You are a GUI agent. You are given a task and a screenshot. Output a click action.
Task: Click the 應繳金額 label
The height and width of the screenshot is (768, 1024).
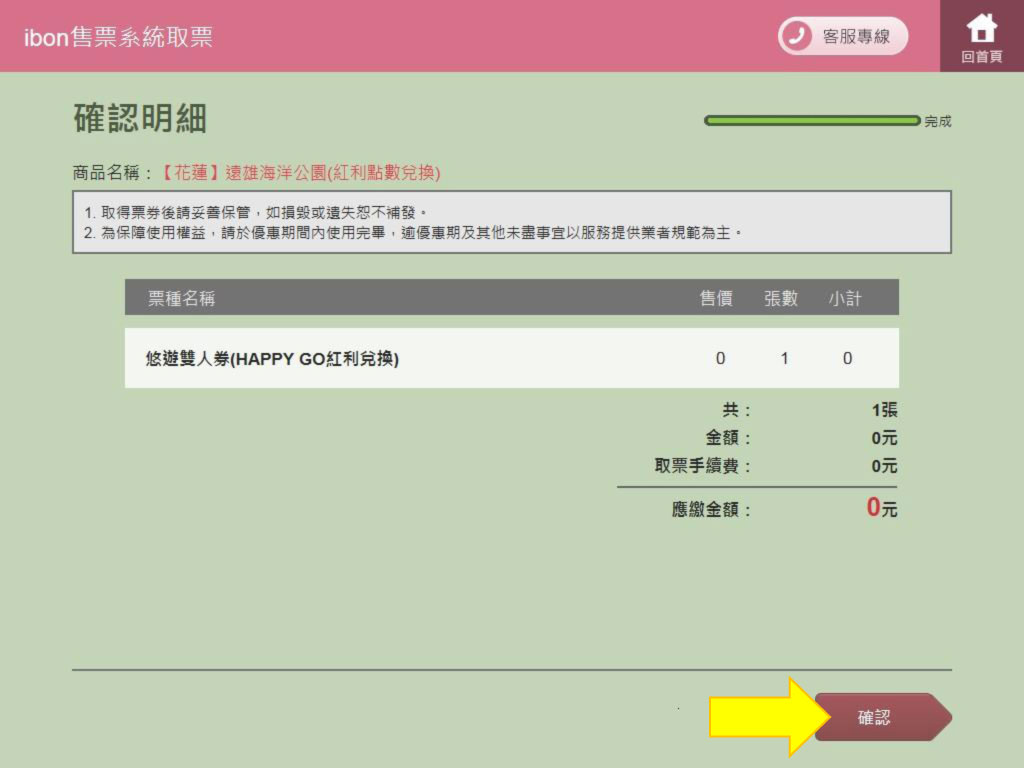pos(711,509)
